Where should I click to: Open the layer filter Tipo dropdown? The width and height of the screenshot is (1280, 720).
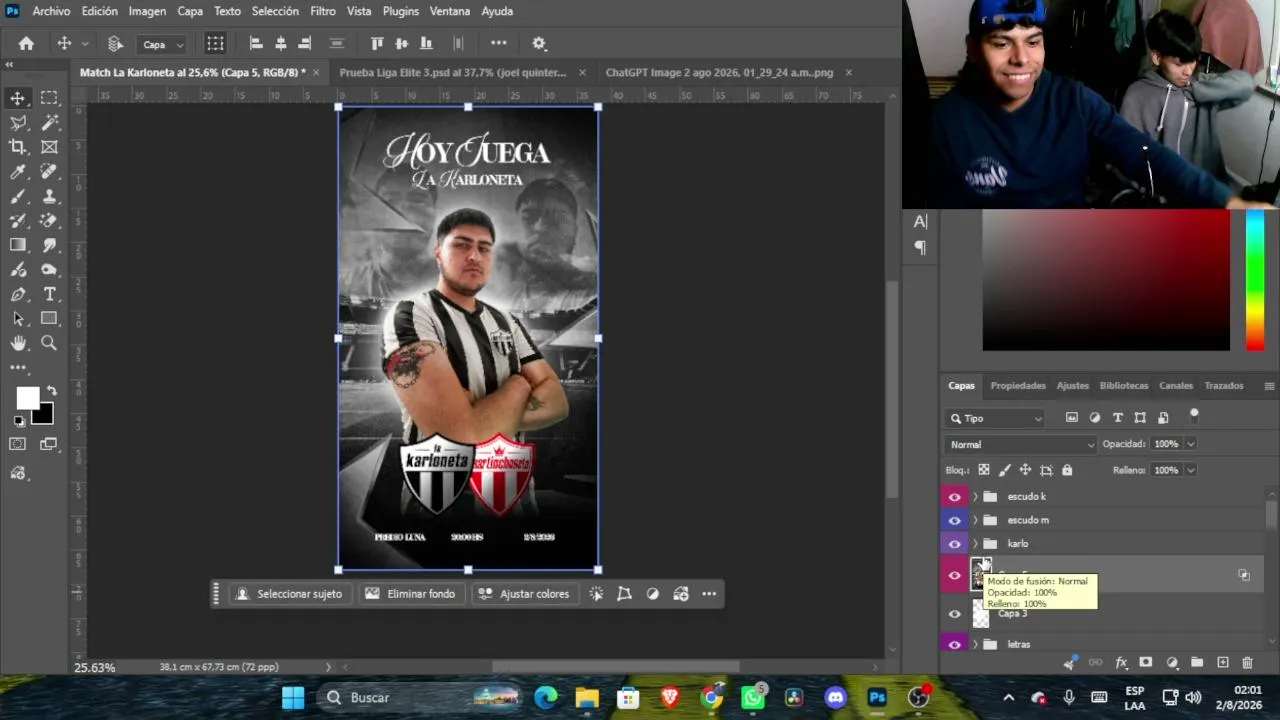(x=995, y=419)
